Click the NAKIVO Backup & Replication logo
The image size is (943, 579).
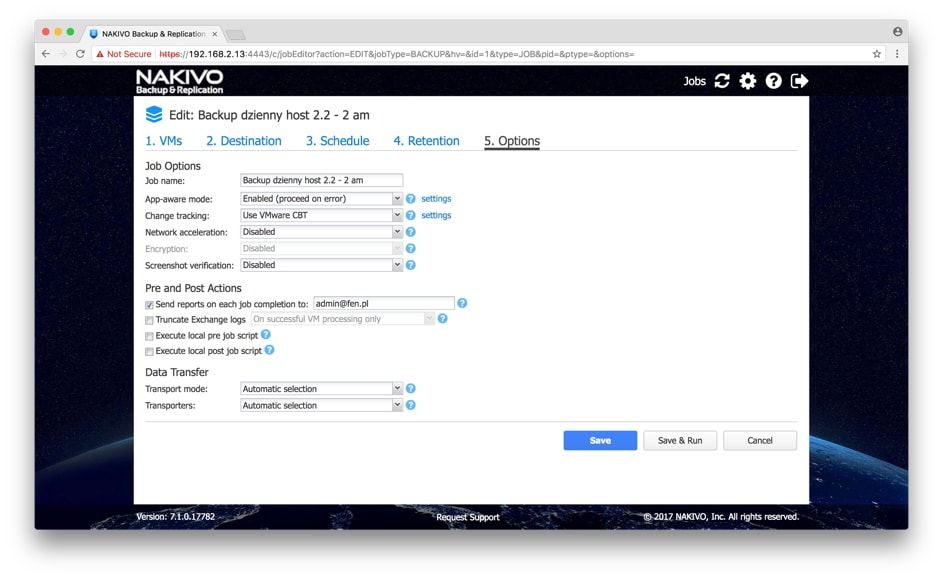[179, 82]
